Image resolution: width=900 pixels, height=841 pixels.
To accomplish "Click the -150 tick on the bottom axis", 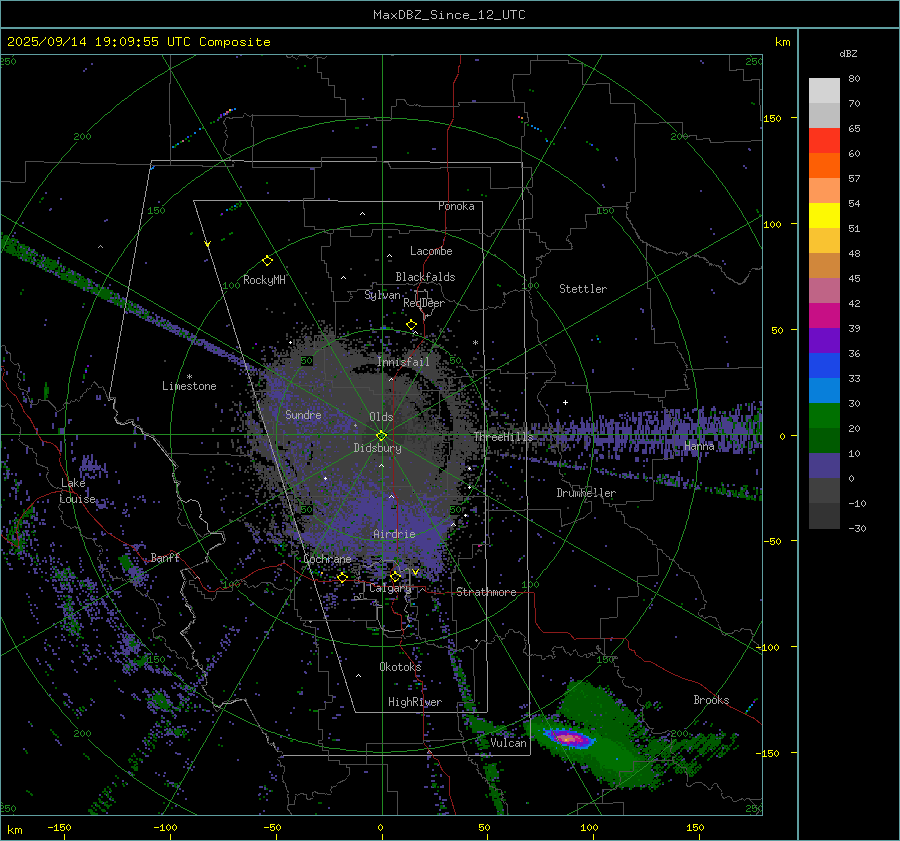I will click(59, 827).
